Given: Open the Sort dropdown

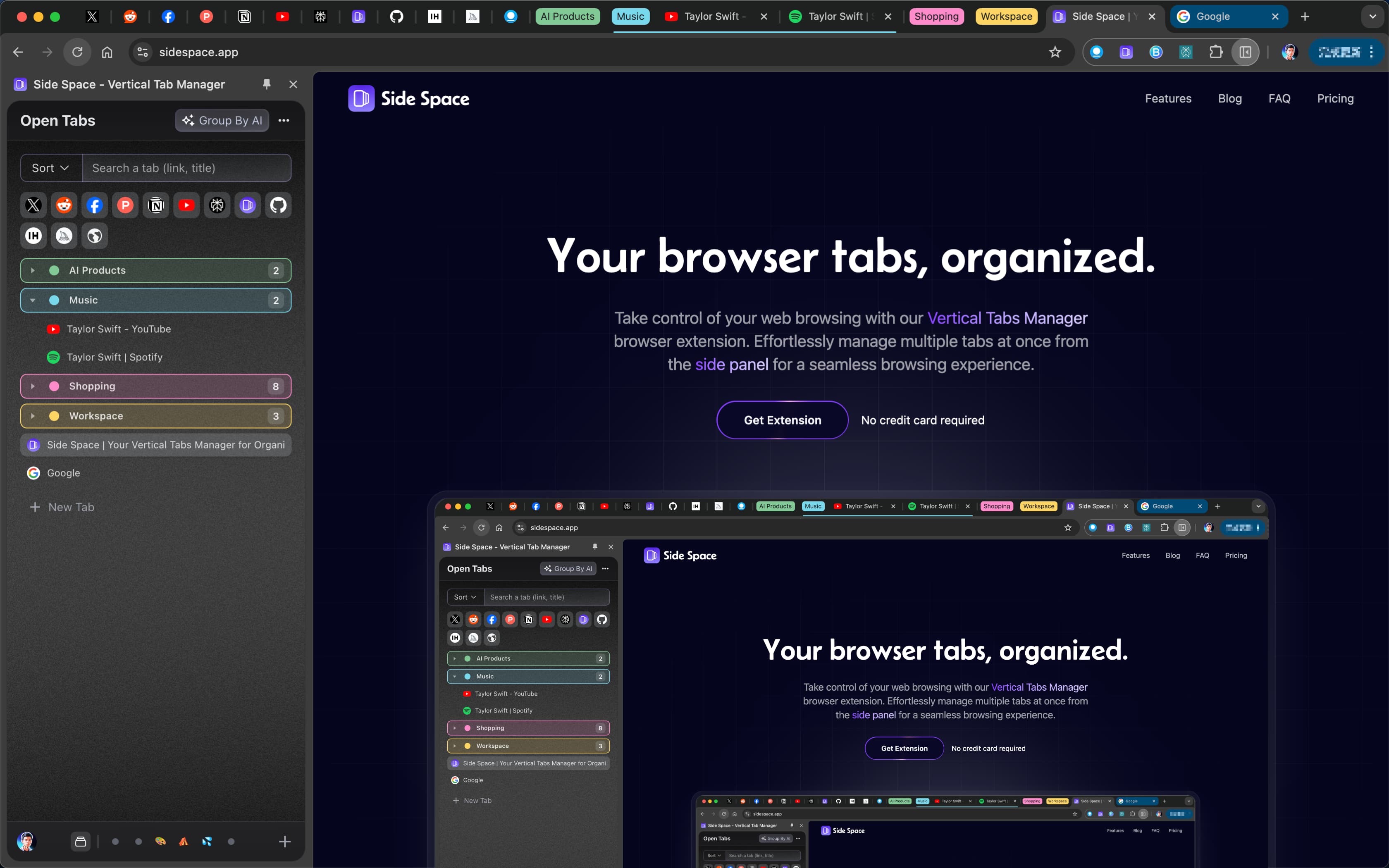Looking at the screenshot, I should 50,168.
